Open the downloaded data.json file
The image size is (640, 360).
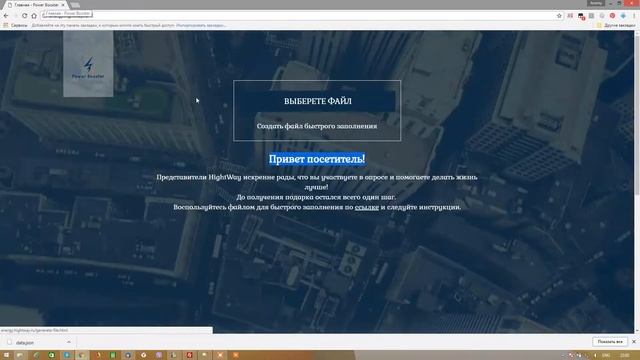point(25,342)
